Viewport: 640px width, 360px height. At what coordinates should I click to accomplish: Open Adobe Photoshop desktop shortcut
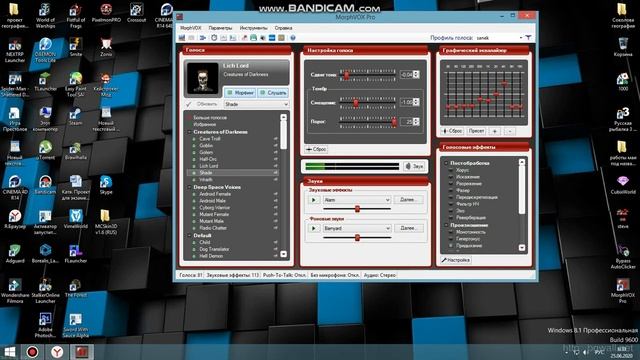point(45,325)
